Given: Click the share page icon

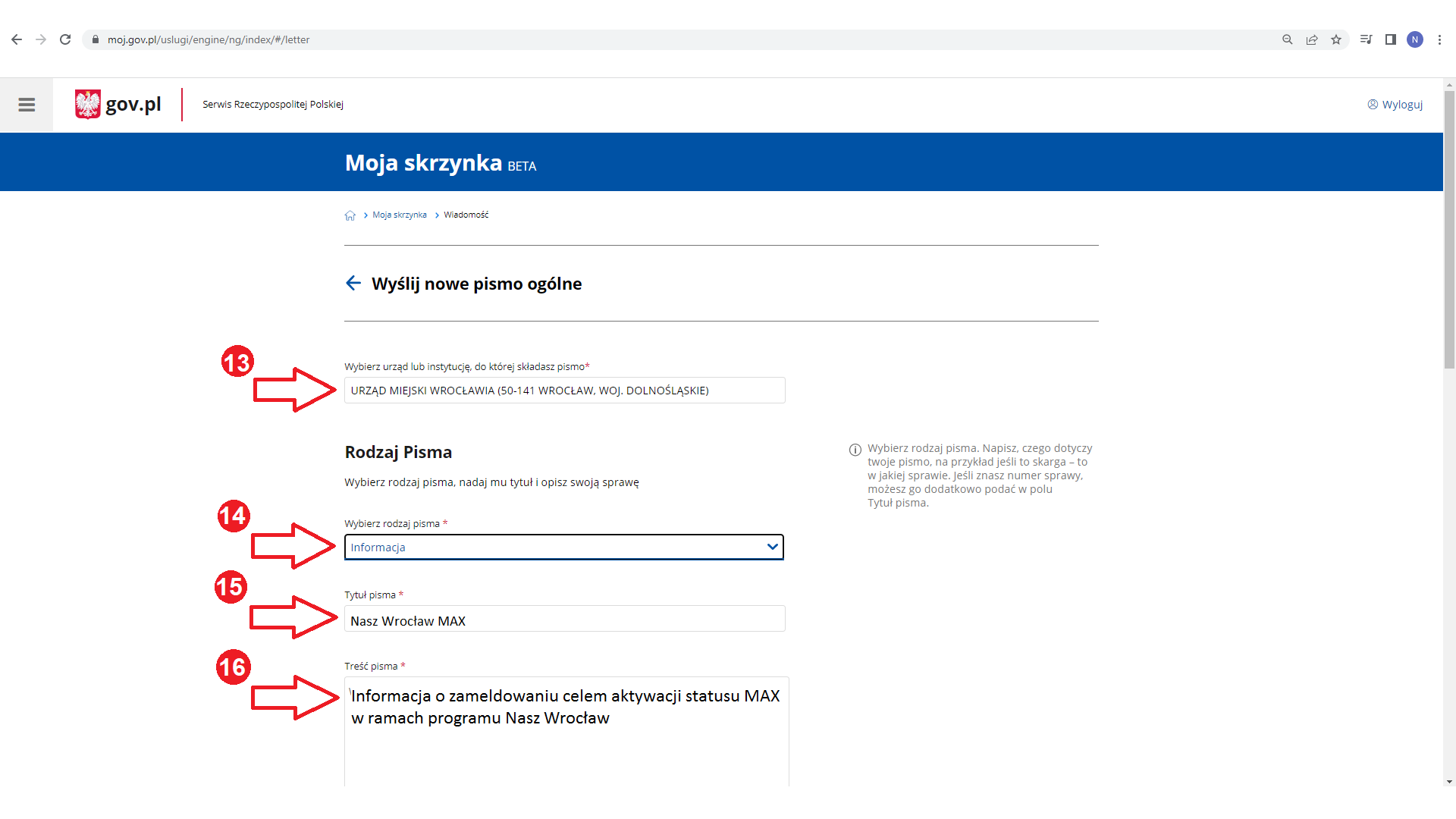Looking at the screenshot, I should [1312, 39].
